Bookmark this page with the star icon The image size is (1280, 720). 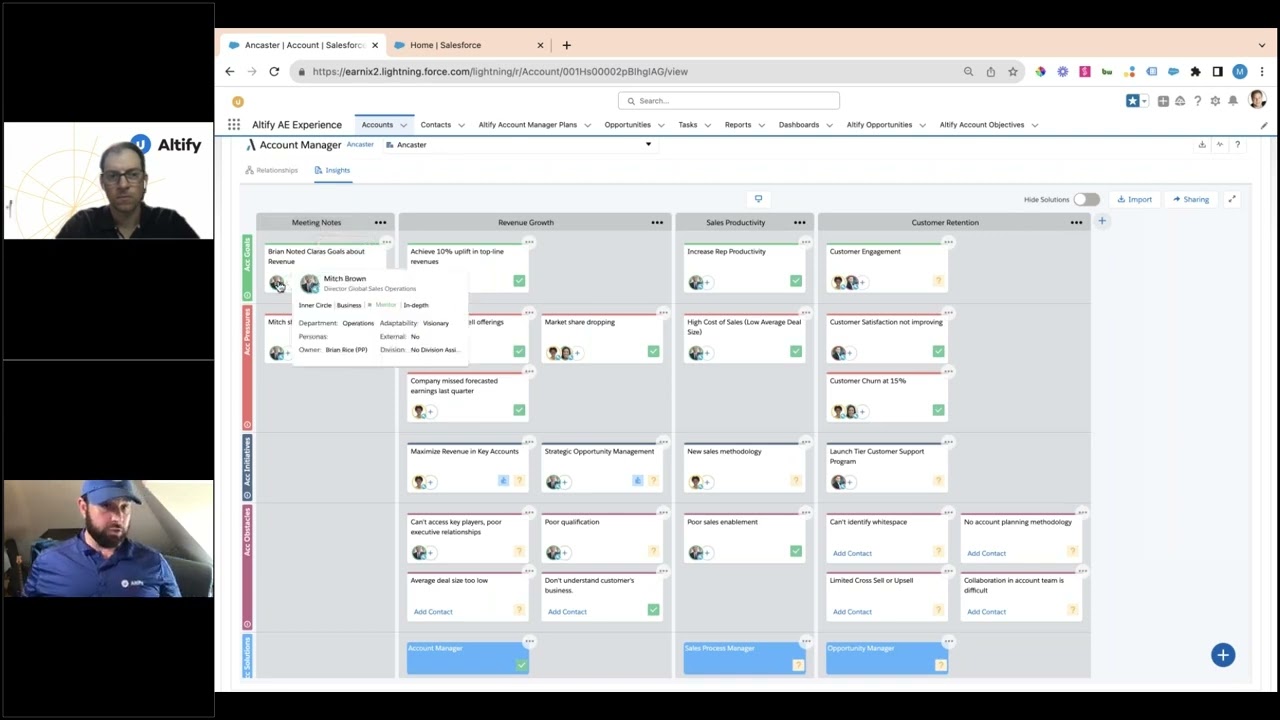[x=1013, y=72]
